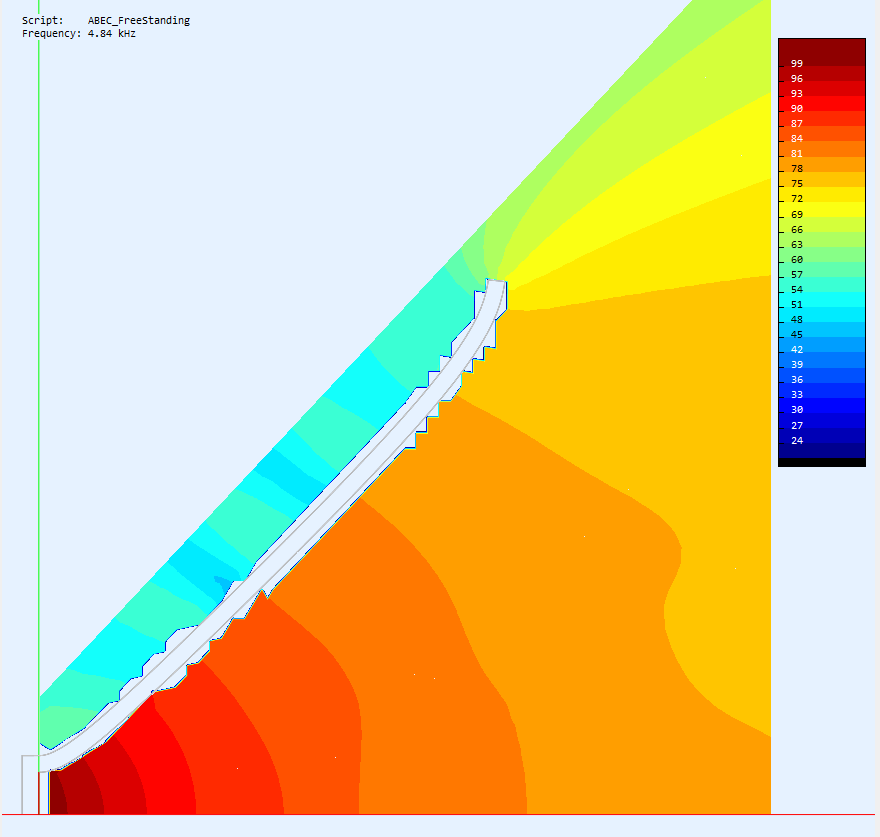Click the 'ABEC_FreeStanding' script name text
880x837 pixels.
(139, 20)
